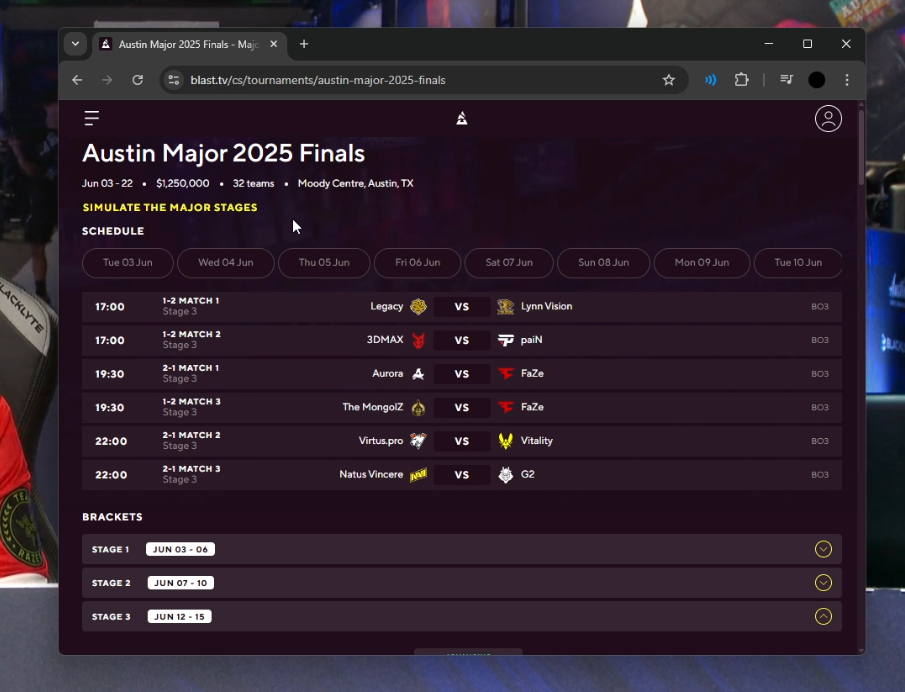Go back with the browser back arrow
This screenshot has width=905, height=692.
point(77,80)
